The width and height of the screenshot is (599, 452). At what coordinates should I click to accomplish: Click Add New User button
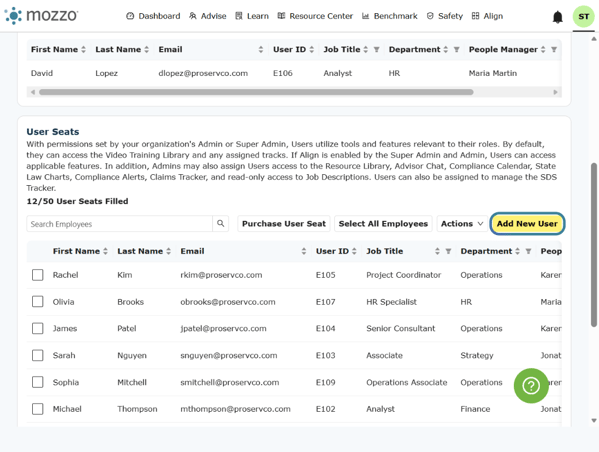[x=527, y=224]
